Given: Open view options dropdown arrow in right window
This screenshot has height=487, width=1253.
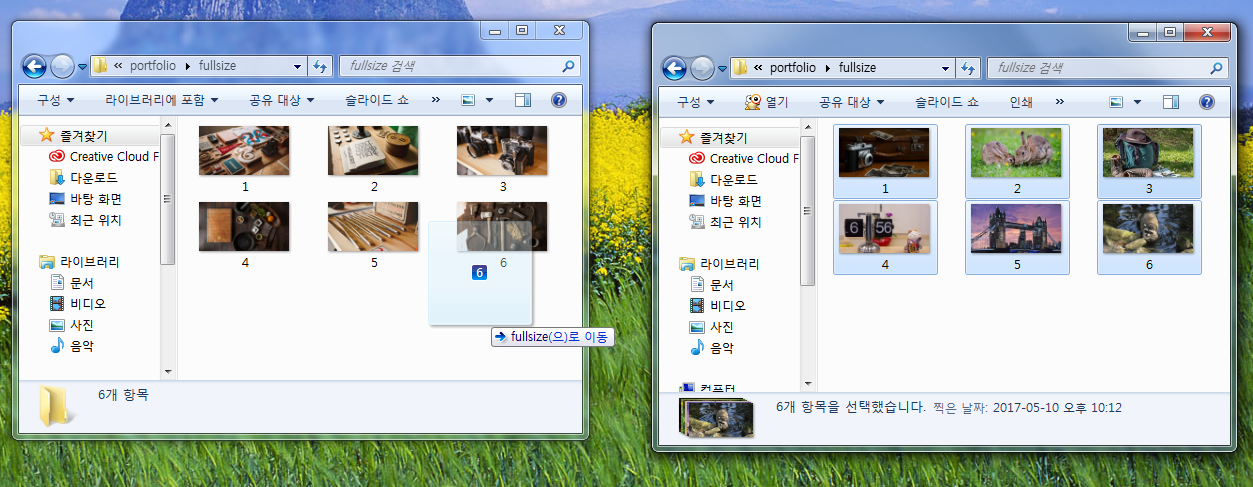Looking at the screenshot, I should [1139, 102].
